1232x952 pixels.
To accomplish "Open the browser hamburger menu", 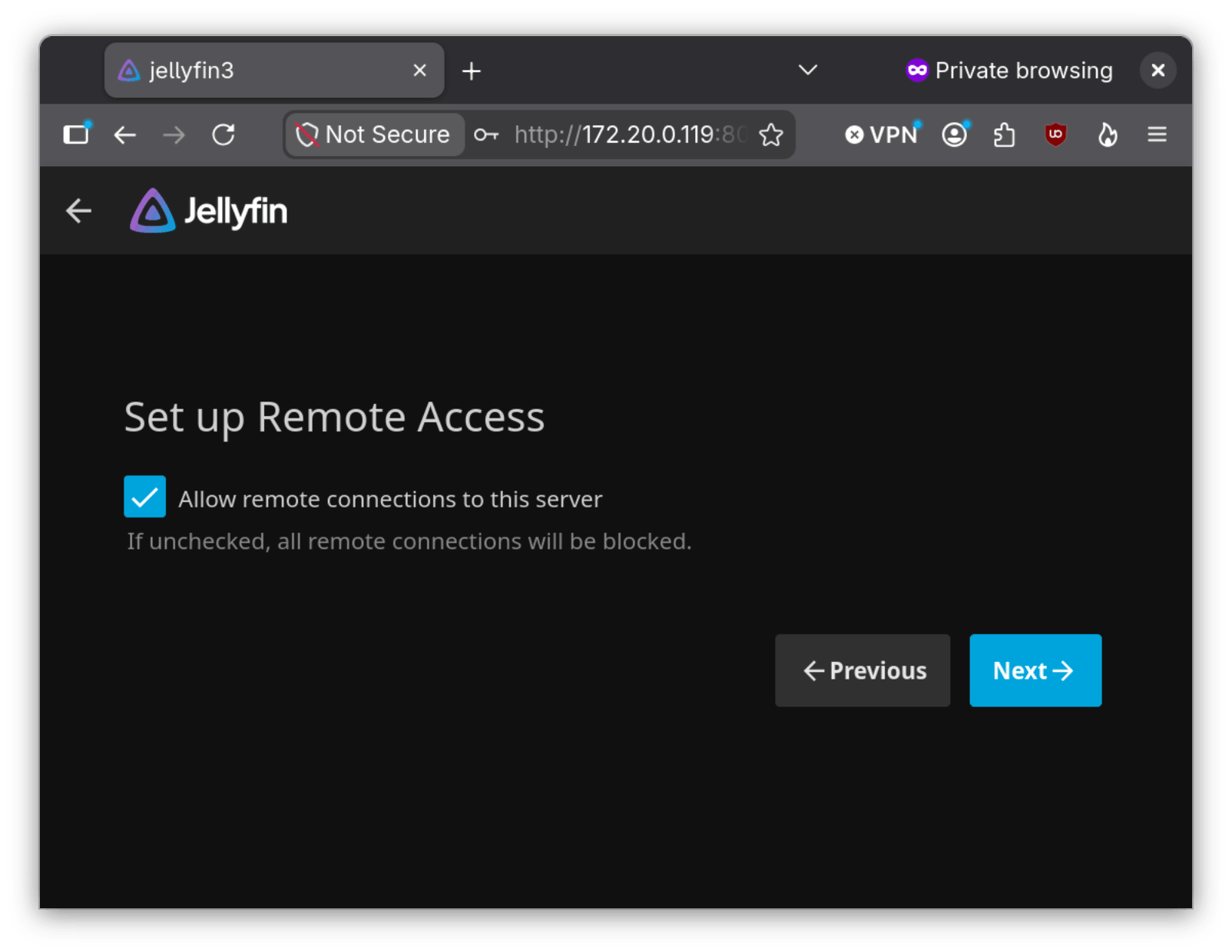I will pyautogui.click(x=1157, y=135).
